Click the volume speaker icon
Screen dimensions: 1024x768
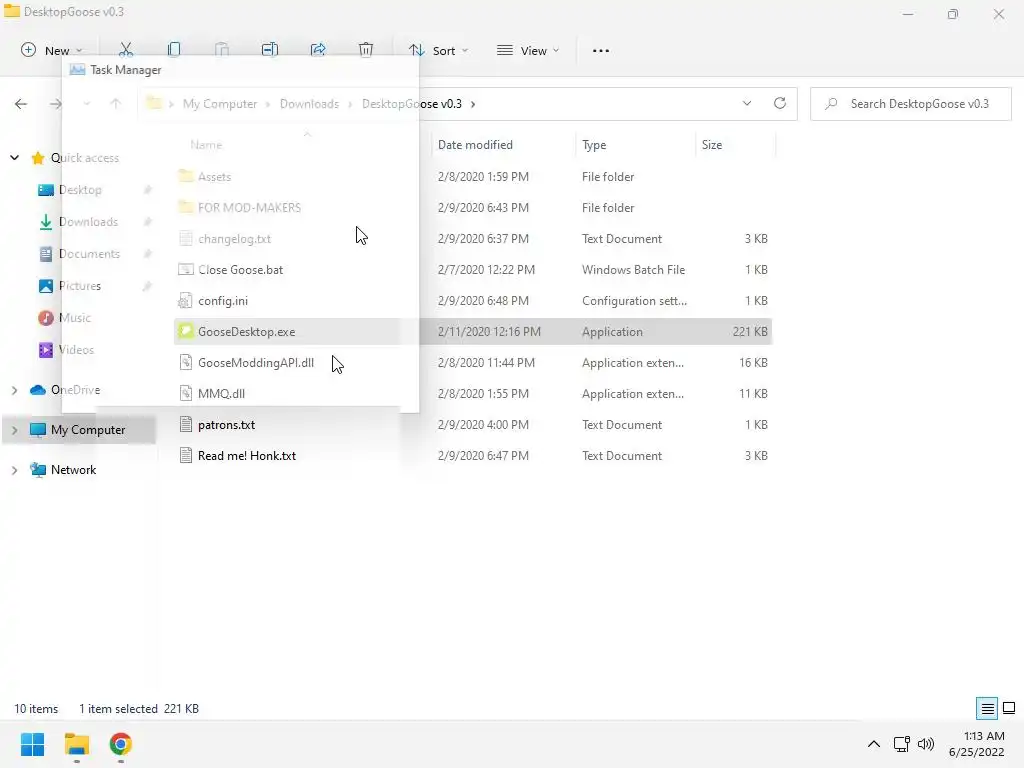click(x=925, y=744)
